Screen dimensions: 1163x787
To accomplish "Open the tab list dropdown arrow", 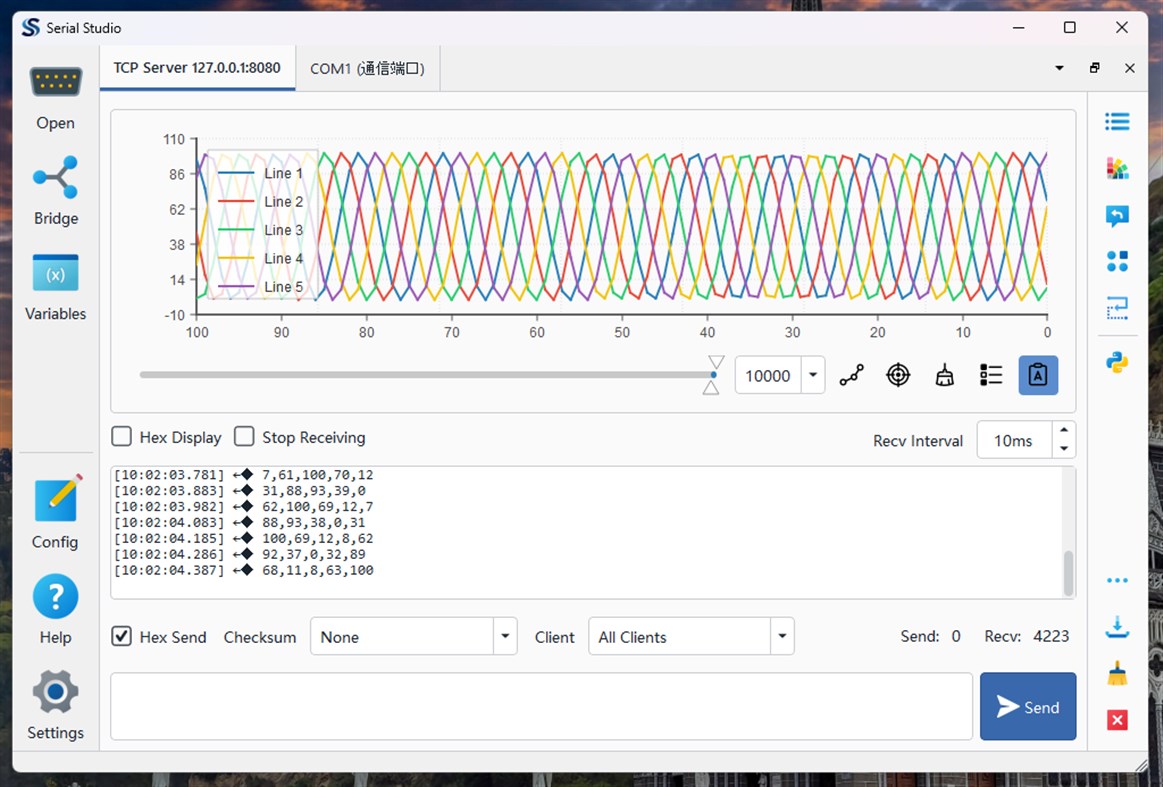I will click(1059, 68).
